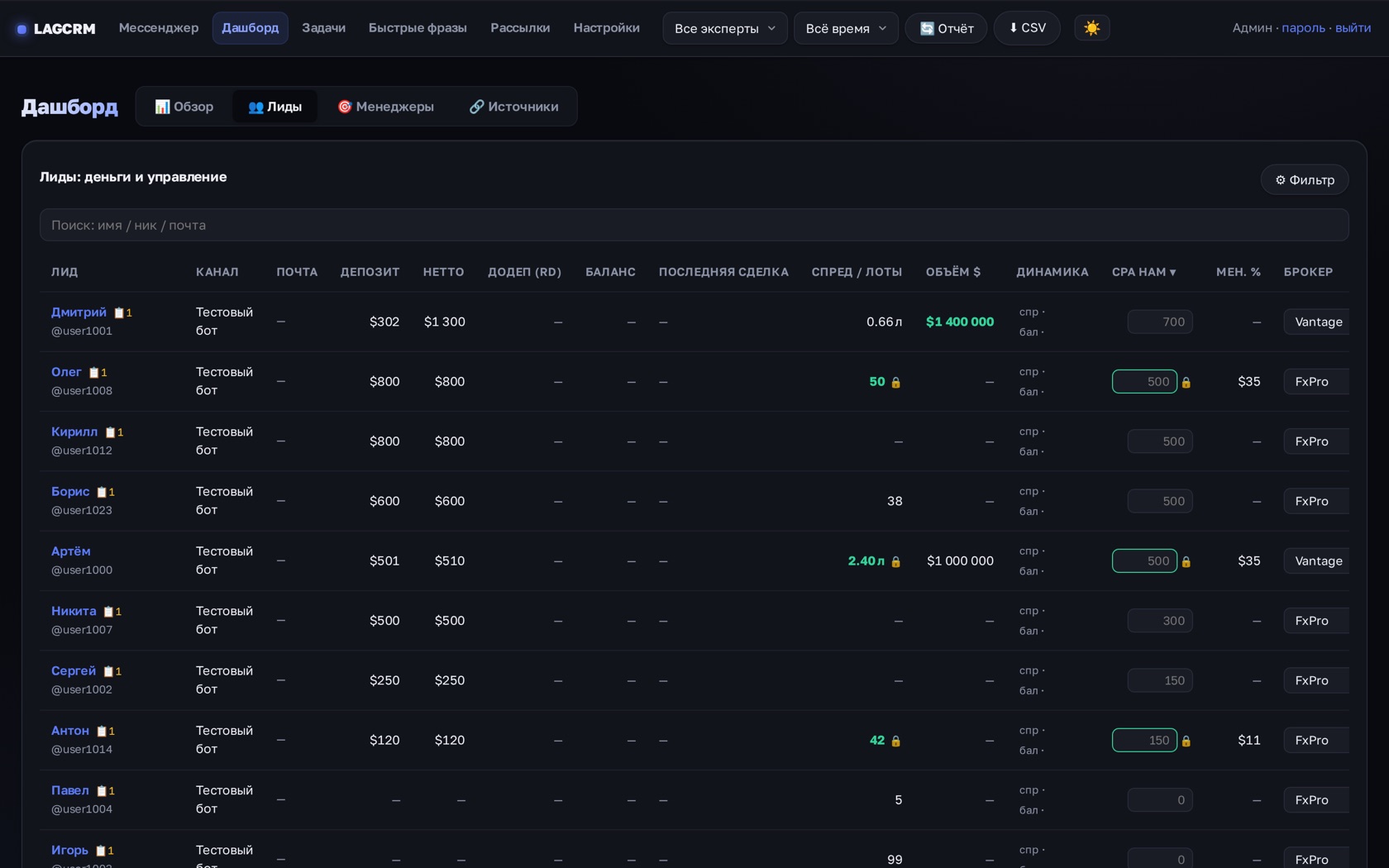The width and height of the screenshot is (1389, 868).
Task: Click the clipboard icon next to Борис
Action: [102, 492]
